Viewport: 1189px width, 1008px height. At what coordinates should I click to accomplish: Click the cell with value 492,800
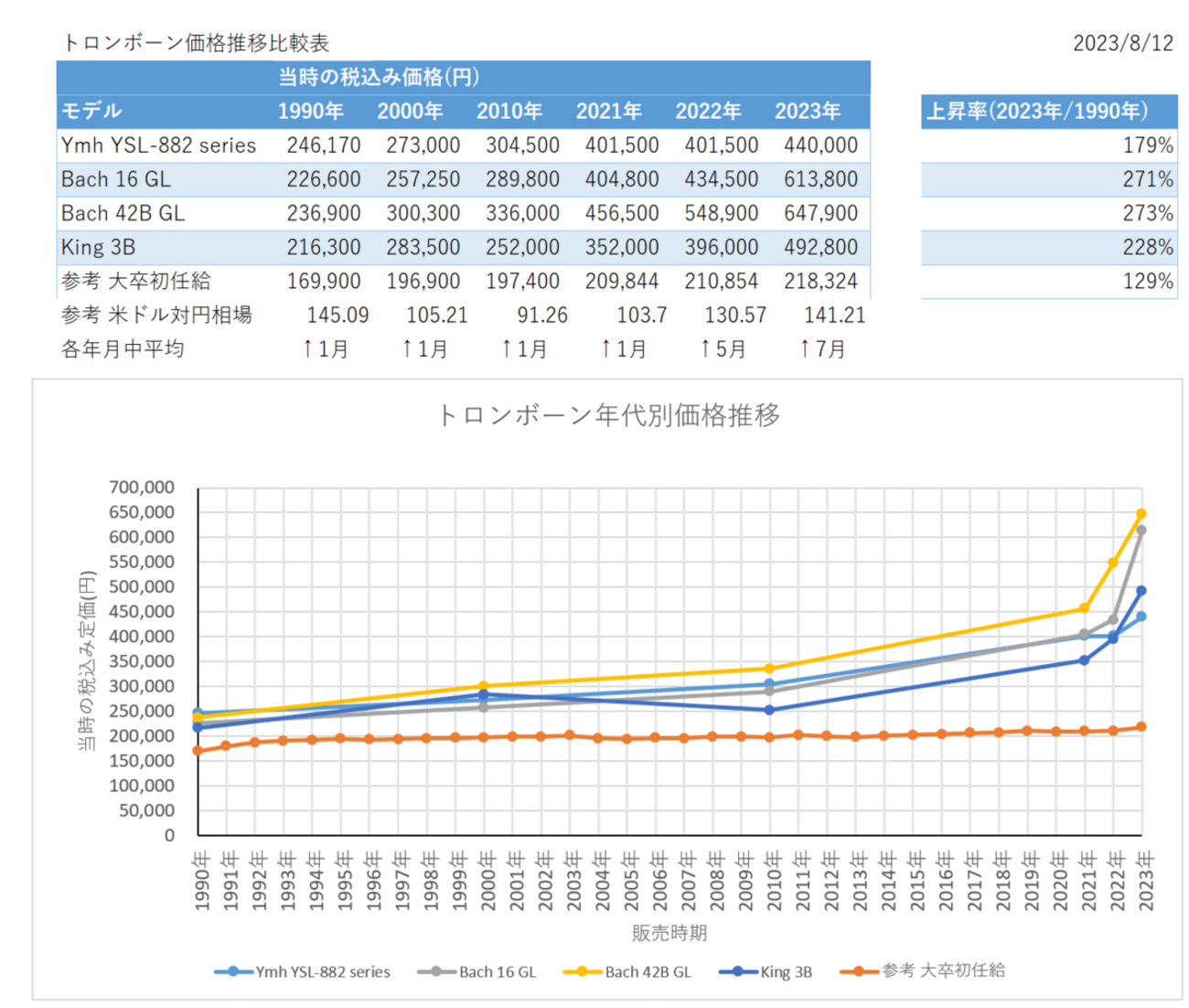tap(820, 247)
